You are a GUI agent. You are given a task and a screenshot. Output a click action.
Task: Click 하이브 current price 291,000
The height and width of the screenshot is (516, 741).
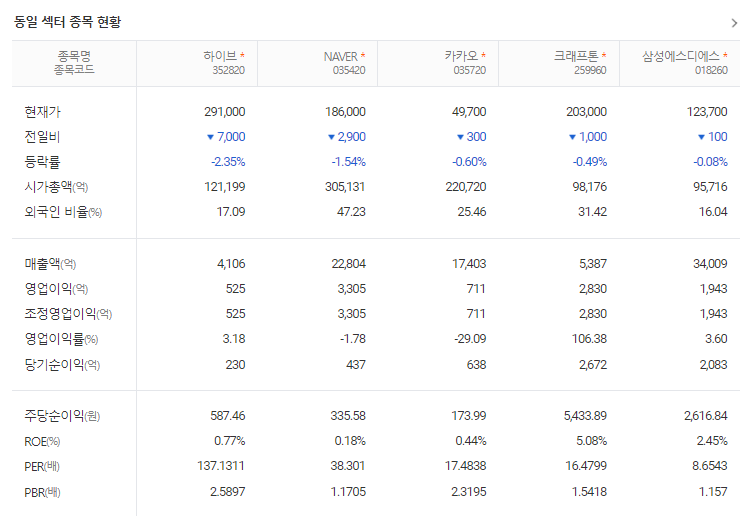(x=224, y=112)
